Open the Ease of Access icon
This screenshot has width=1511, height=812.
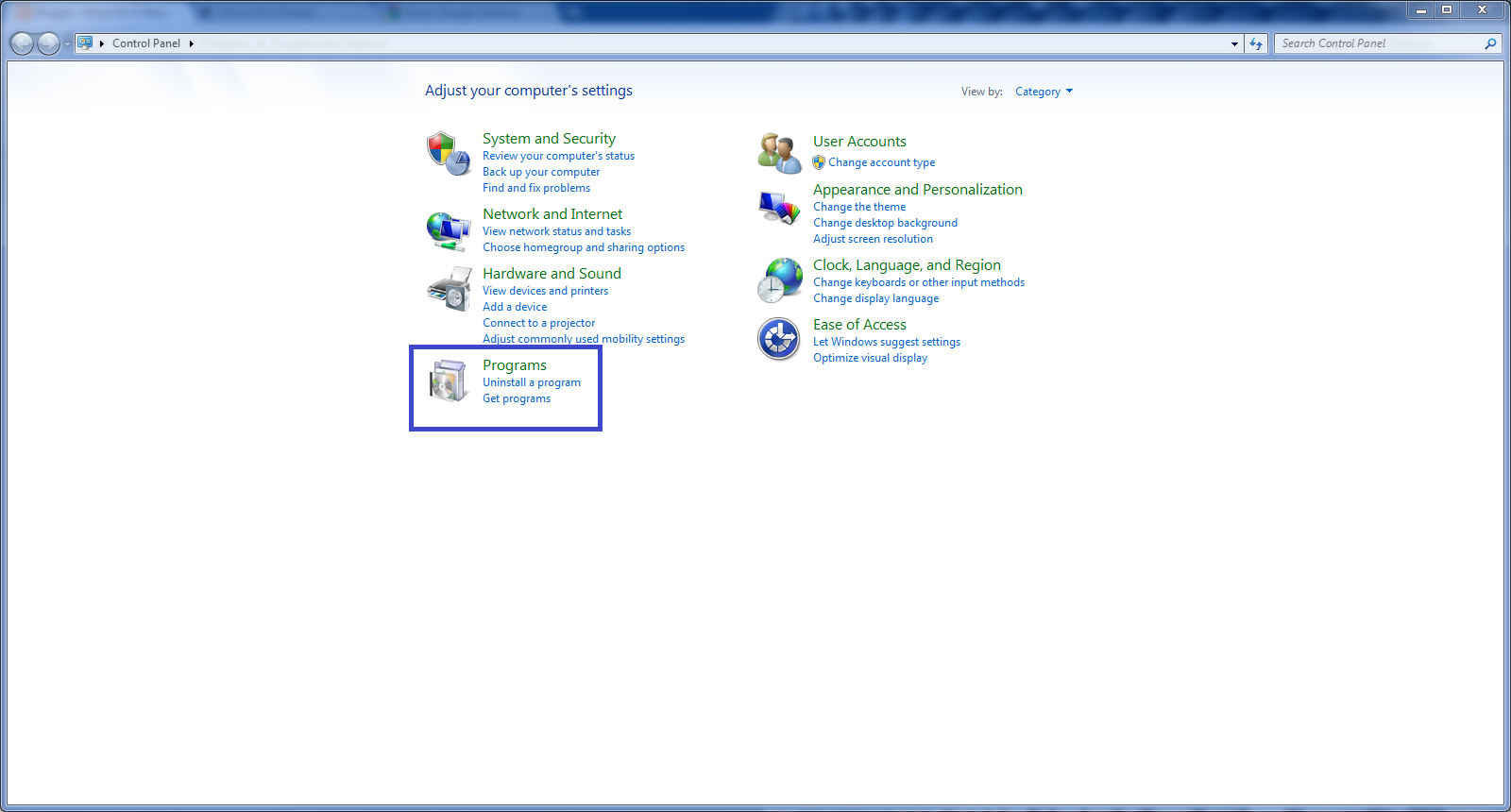coord(779,339)
